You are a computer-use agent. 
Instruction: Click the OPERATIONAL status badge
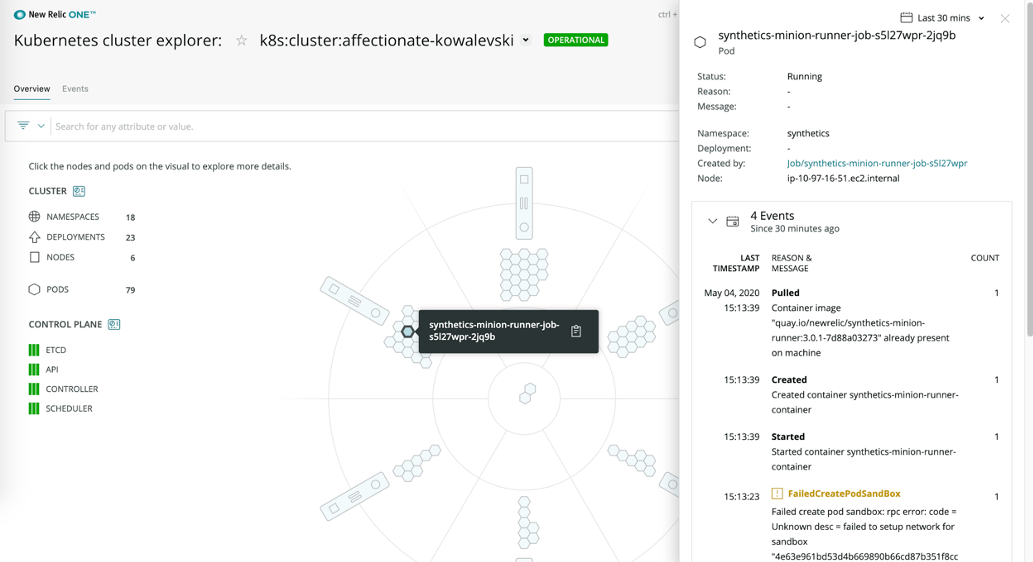576,40
